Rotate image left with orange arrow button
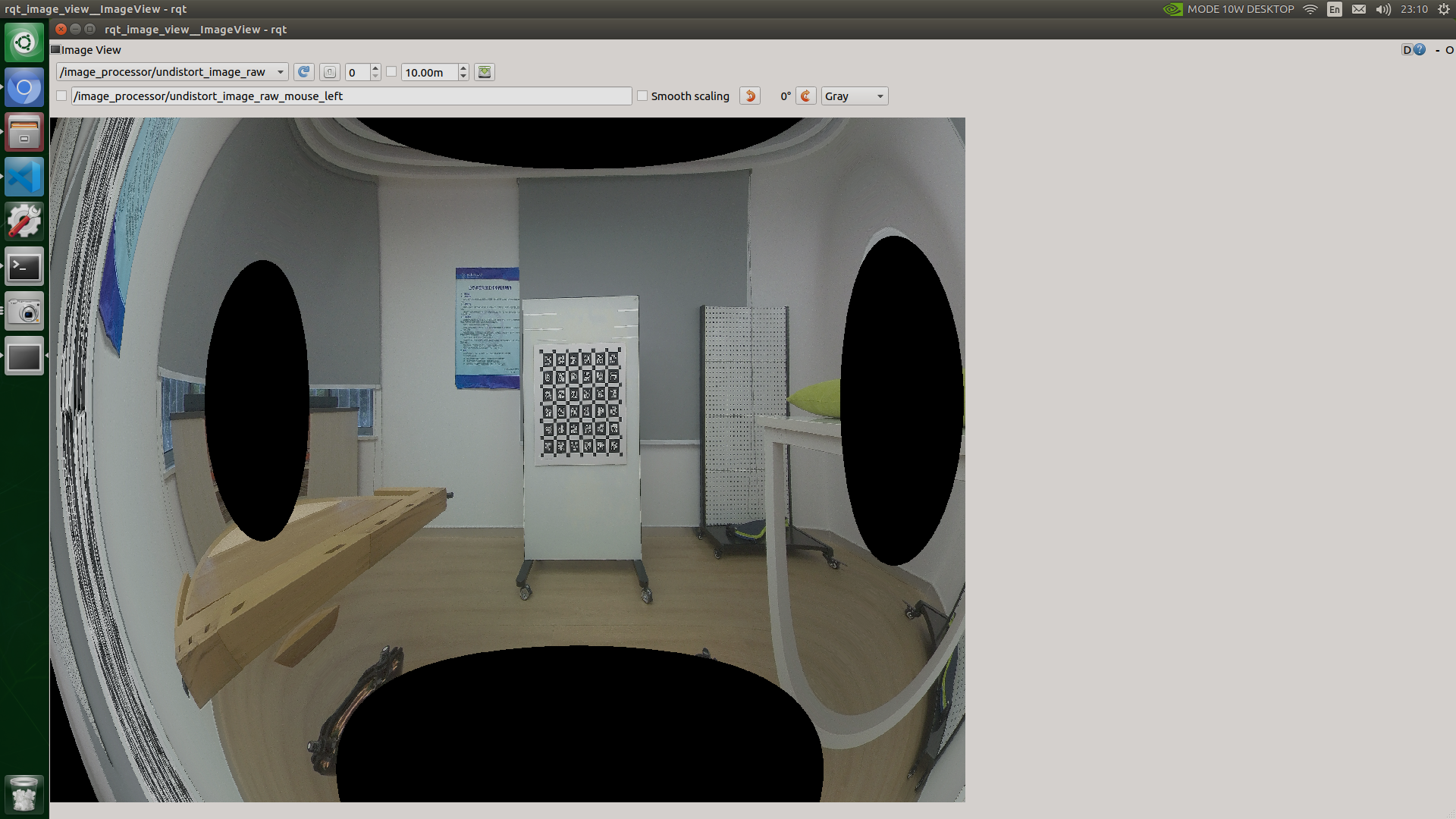 [750, 96]
